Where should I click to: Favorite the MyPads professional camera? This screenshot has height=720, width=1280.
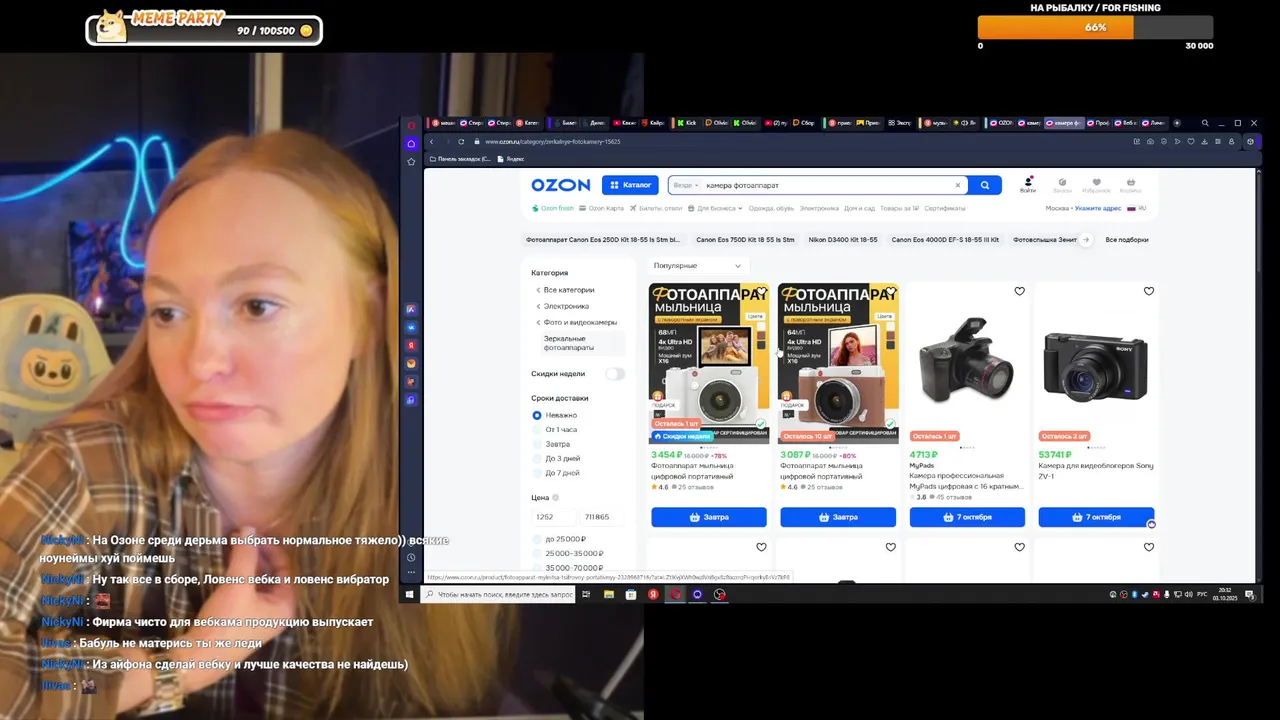click(x=1019, y=292)
